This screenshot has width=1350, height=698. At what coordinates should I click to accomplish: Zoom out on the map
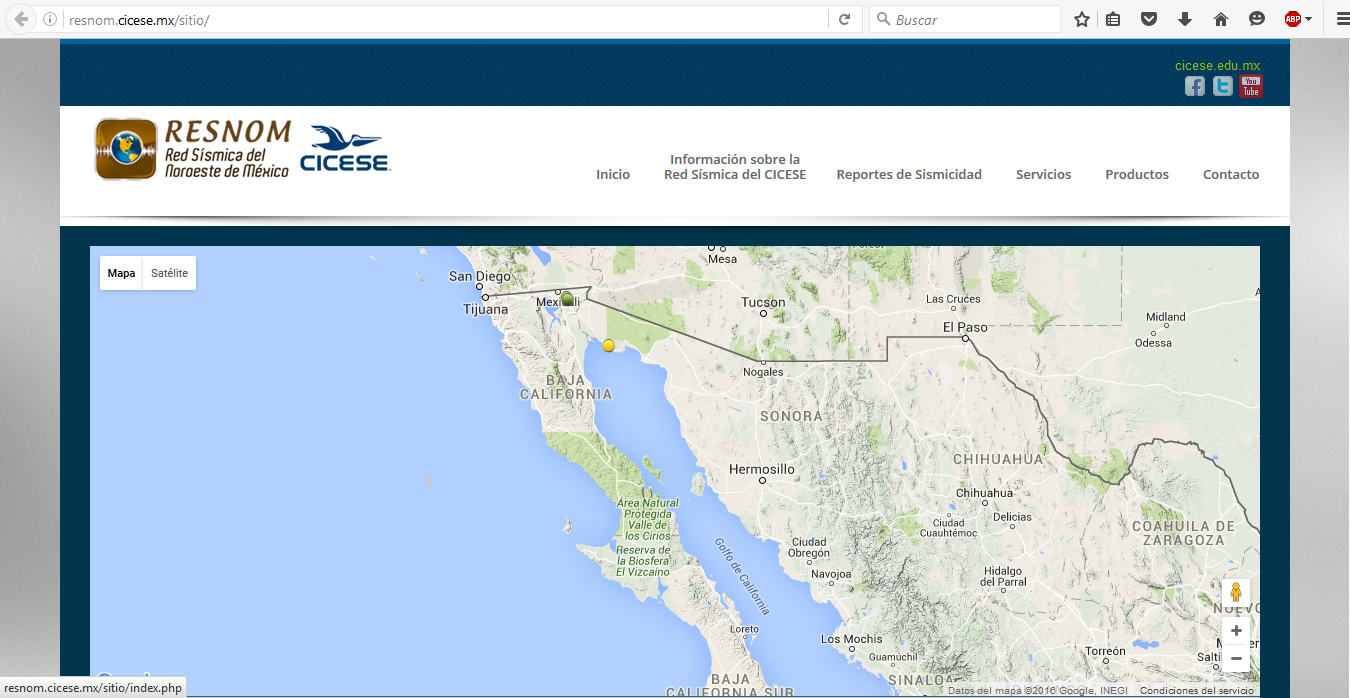pos(1236,658)
